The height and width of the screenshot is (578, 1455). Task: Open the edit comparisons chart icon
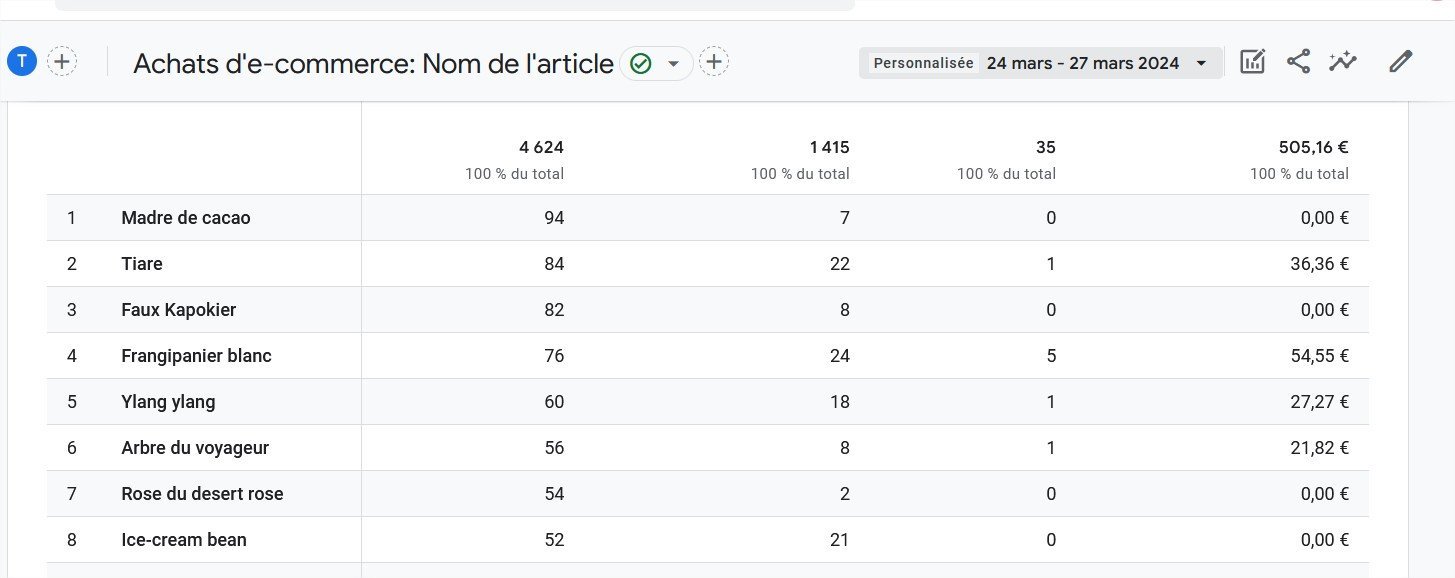coord(1252,62)
